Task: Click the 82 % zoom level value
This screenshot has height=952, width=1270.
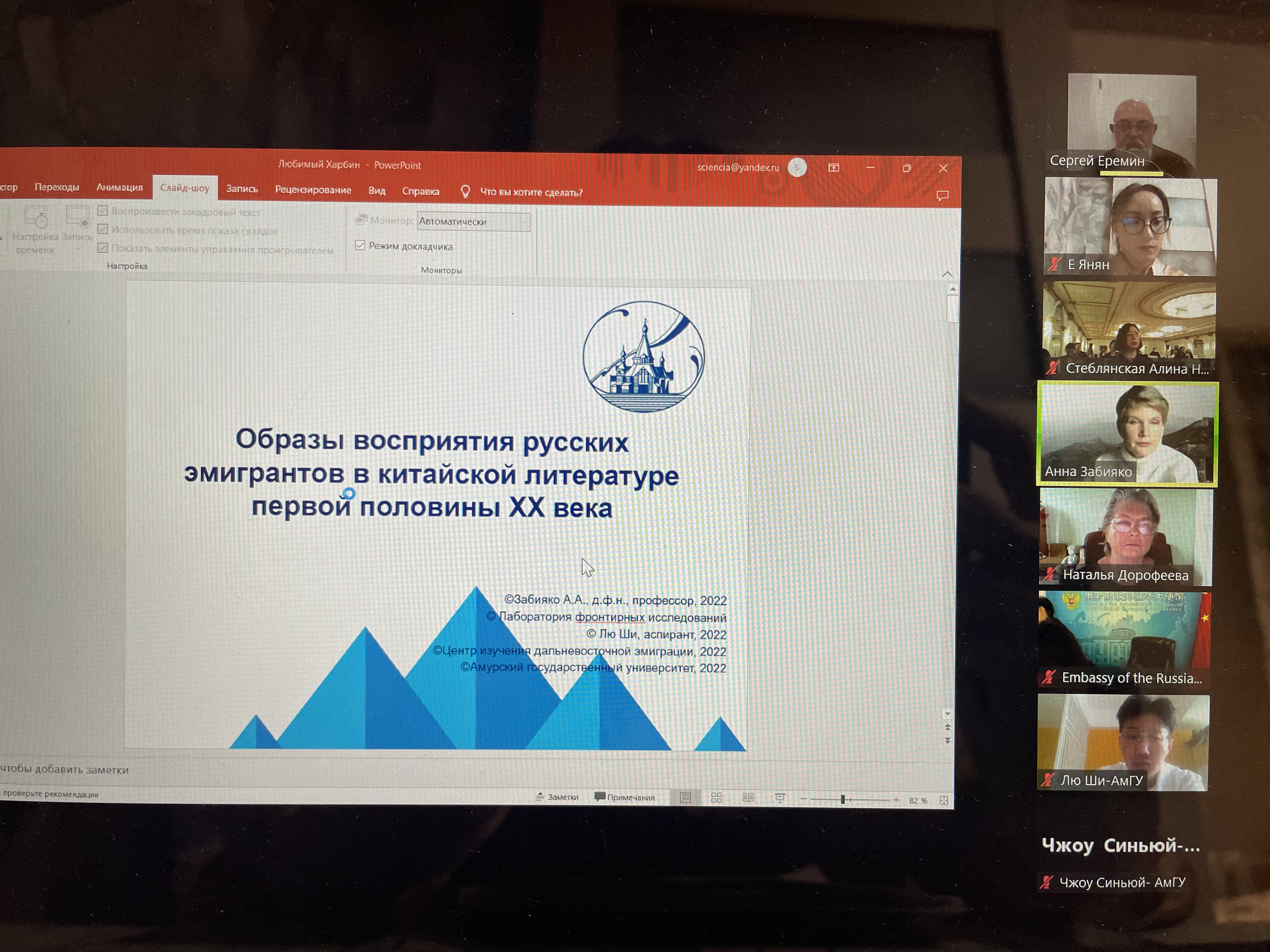Action: (918, 801)
